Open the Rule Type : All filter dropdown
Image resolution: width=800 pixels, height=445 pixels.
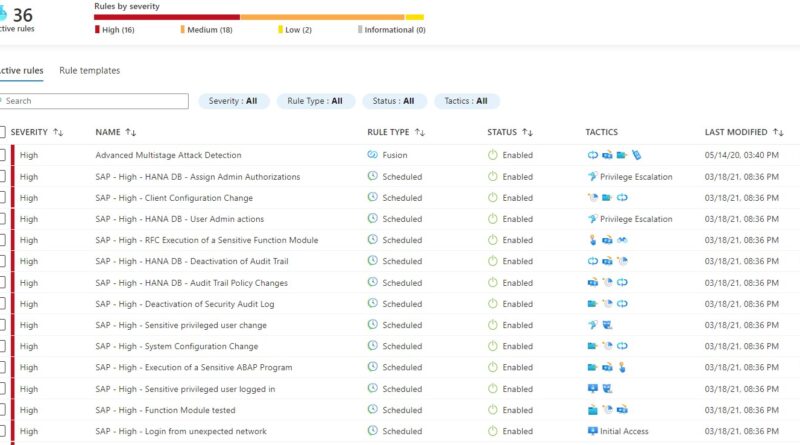314,101
